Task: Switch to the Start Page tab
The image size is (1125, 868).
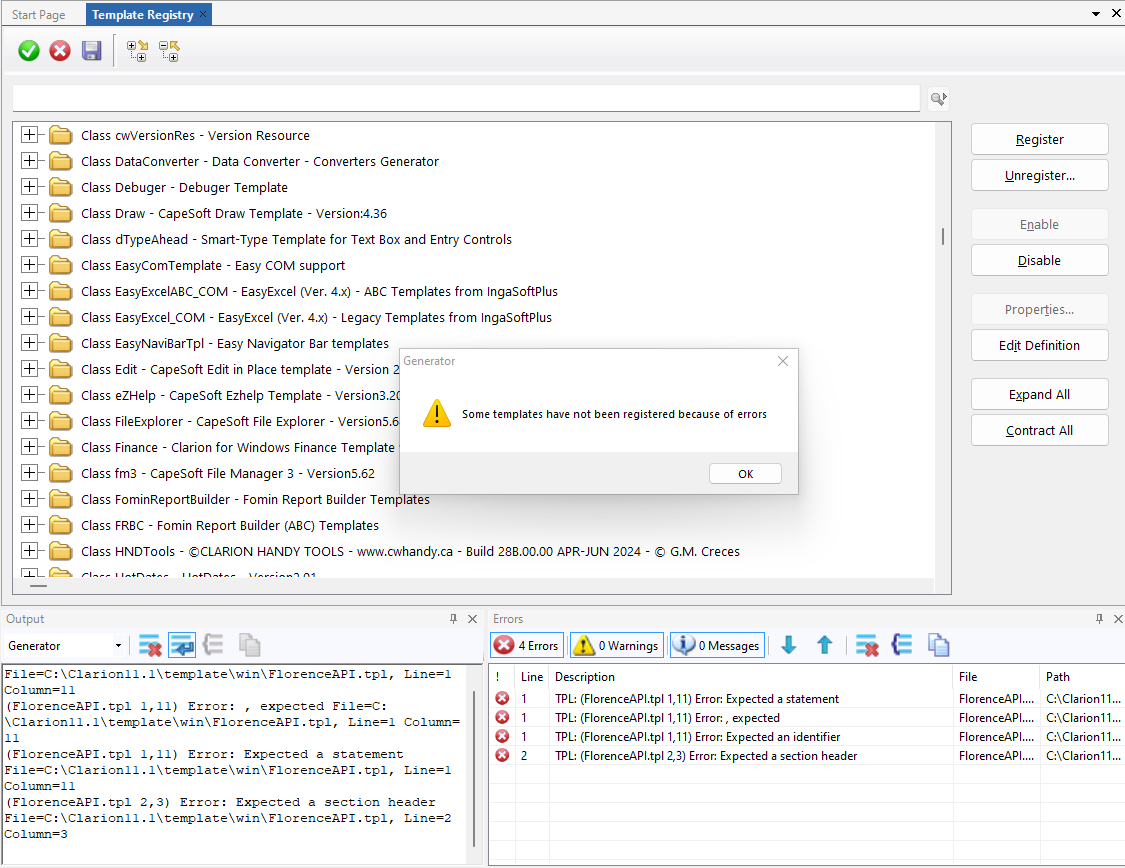Action: (x=38, y=15)
